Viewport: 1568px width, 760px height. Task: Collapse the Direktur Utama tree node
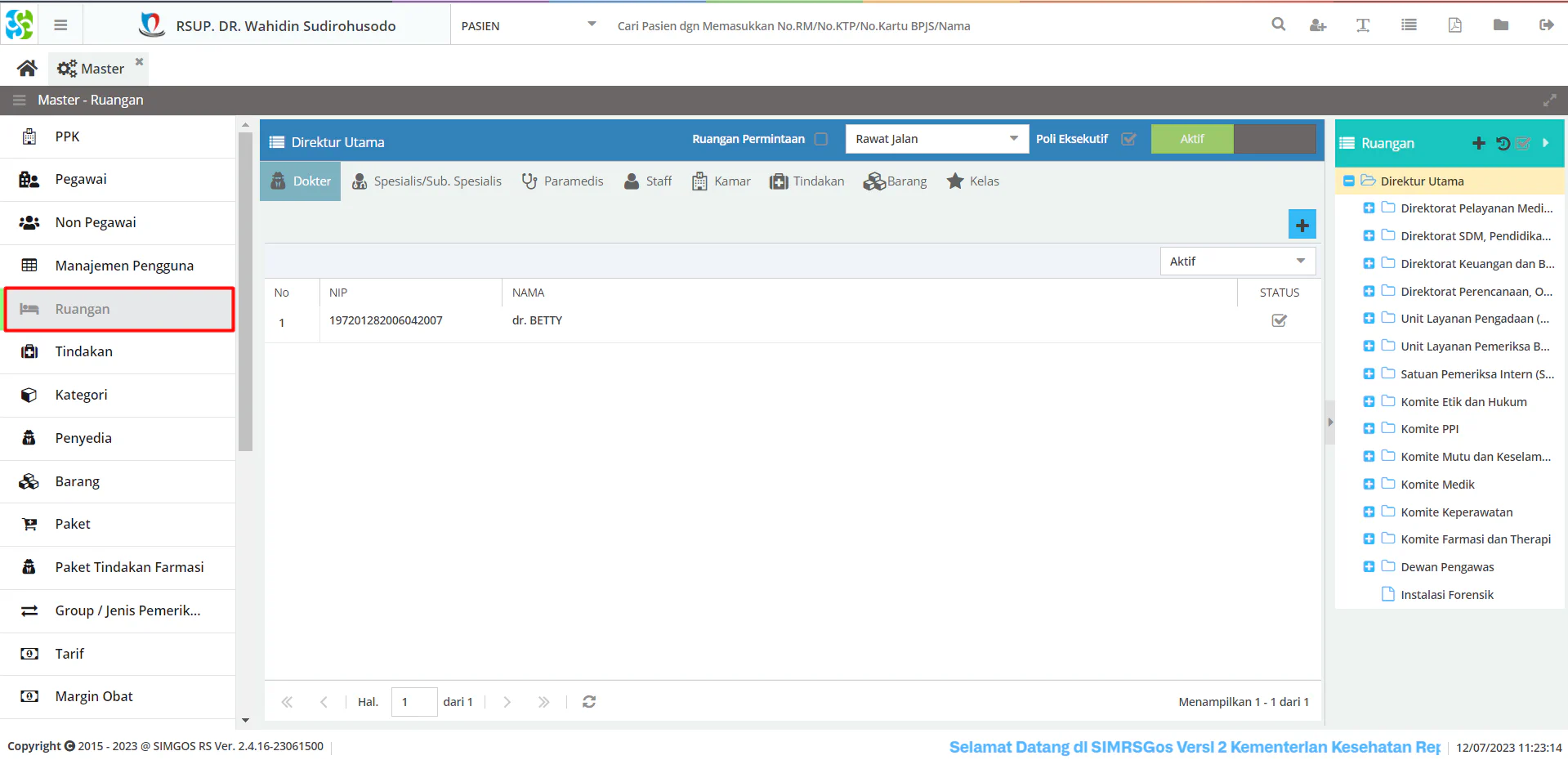pos(1349,181)
